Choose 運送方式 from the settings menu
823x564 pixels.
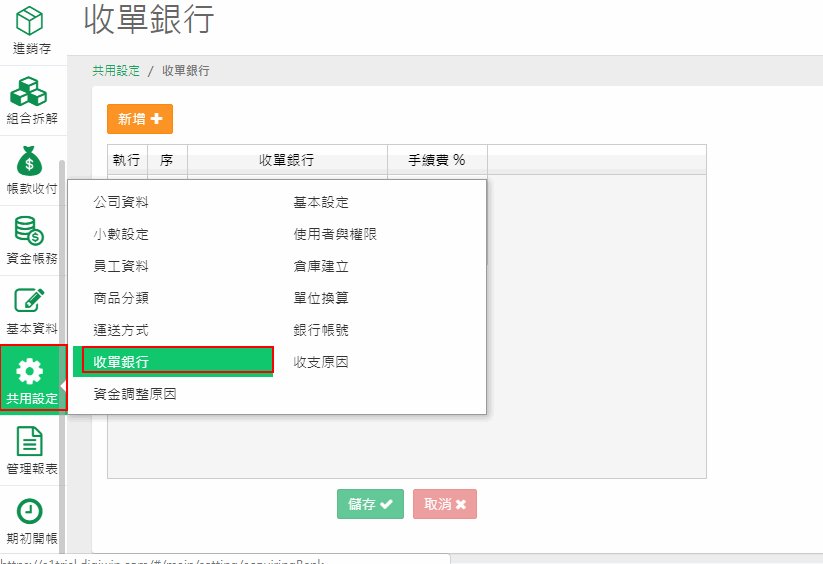pyautogui.click(x=121, y=330)
